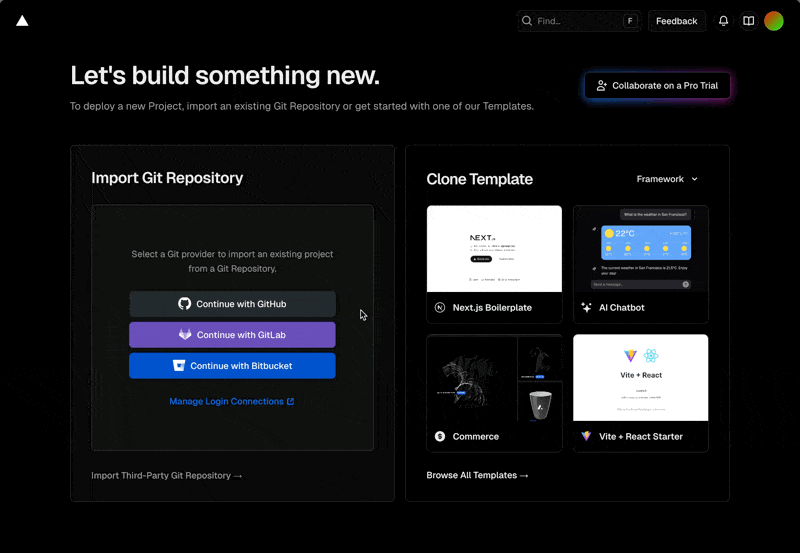Click the Vite logo icon beside Vite + React Starter
Viewport: 800px width, 553px height.
coord(586,436)
